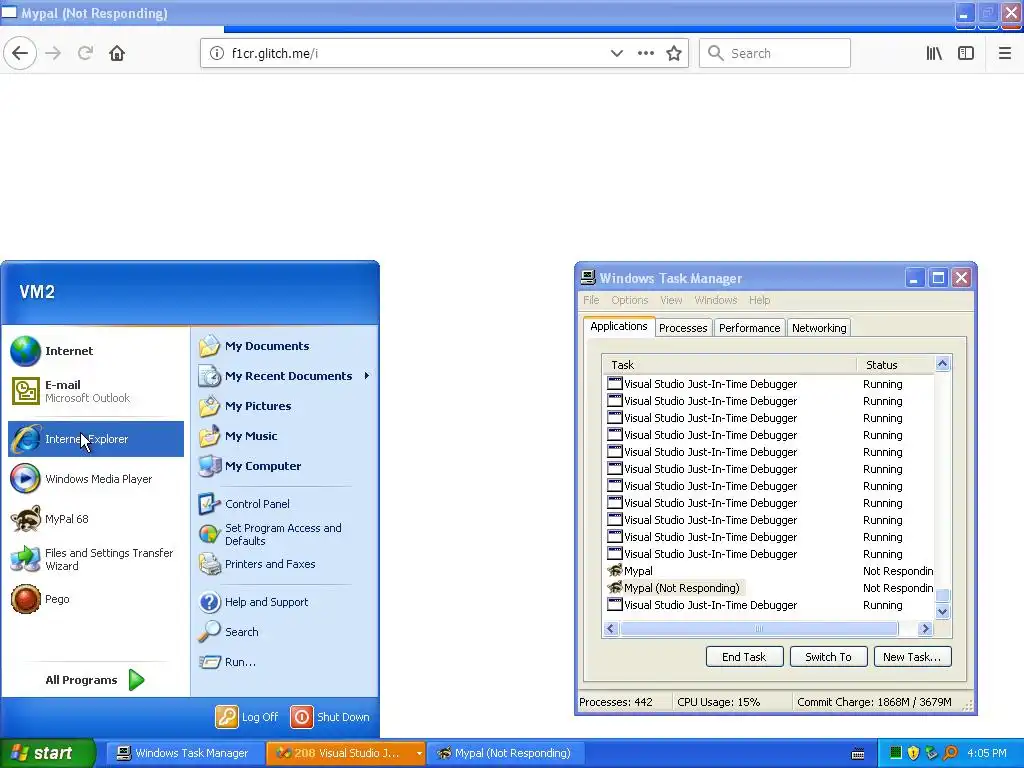Image resolution: width=1024 pixels, height=768 pixels.
Task: Open Task Manager Options menu
Action: (630, 300)
